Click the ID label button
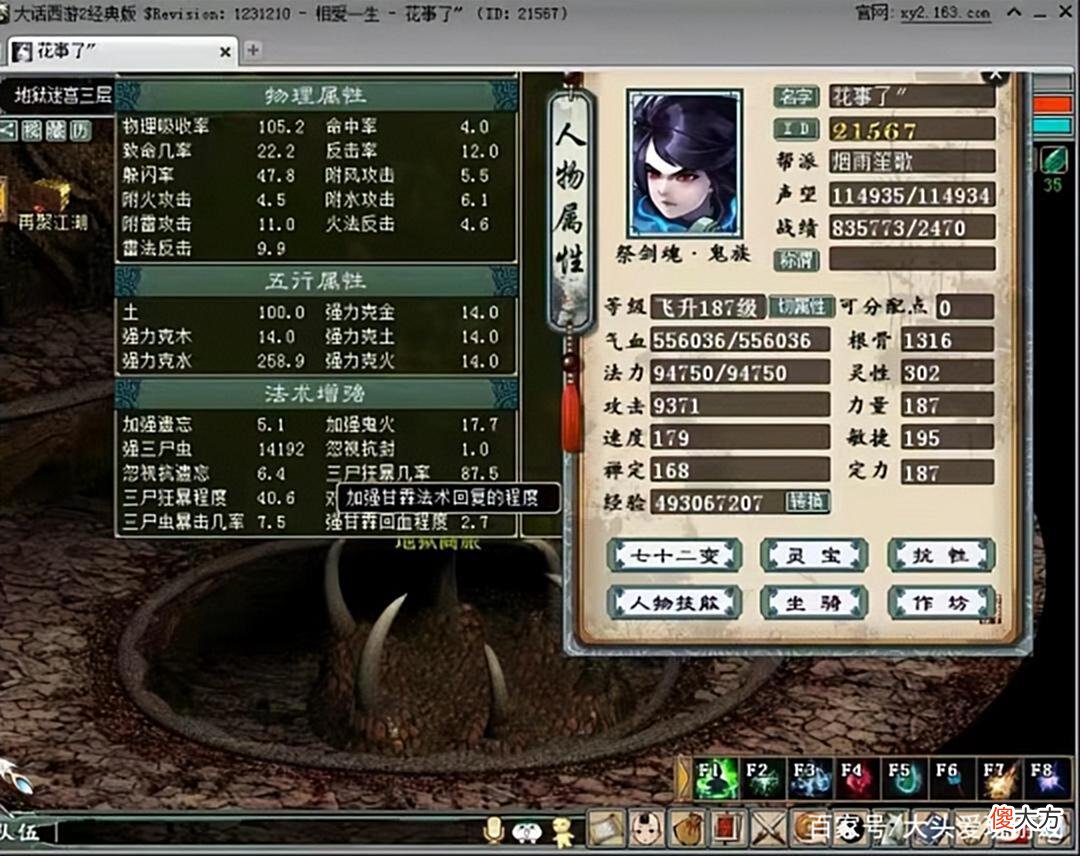This screenshot has height=856, width=1080. click(x=796, y=129)
